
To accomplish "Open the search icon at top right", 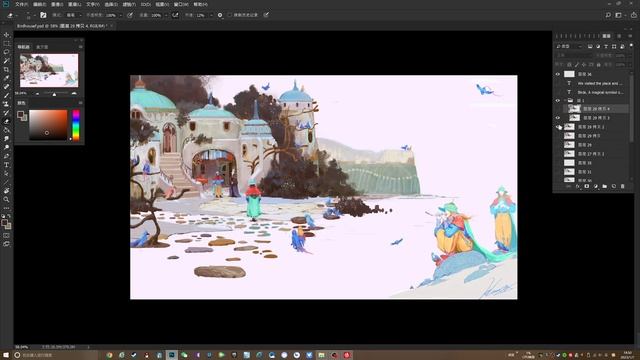I will tap(608, 15).
